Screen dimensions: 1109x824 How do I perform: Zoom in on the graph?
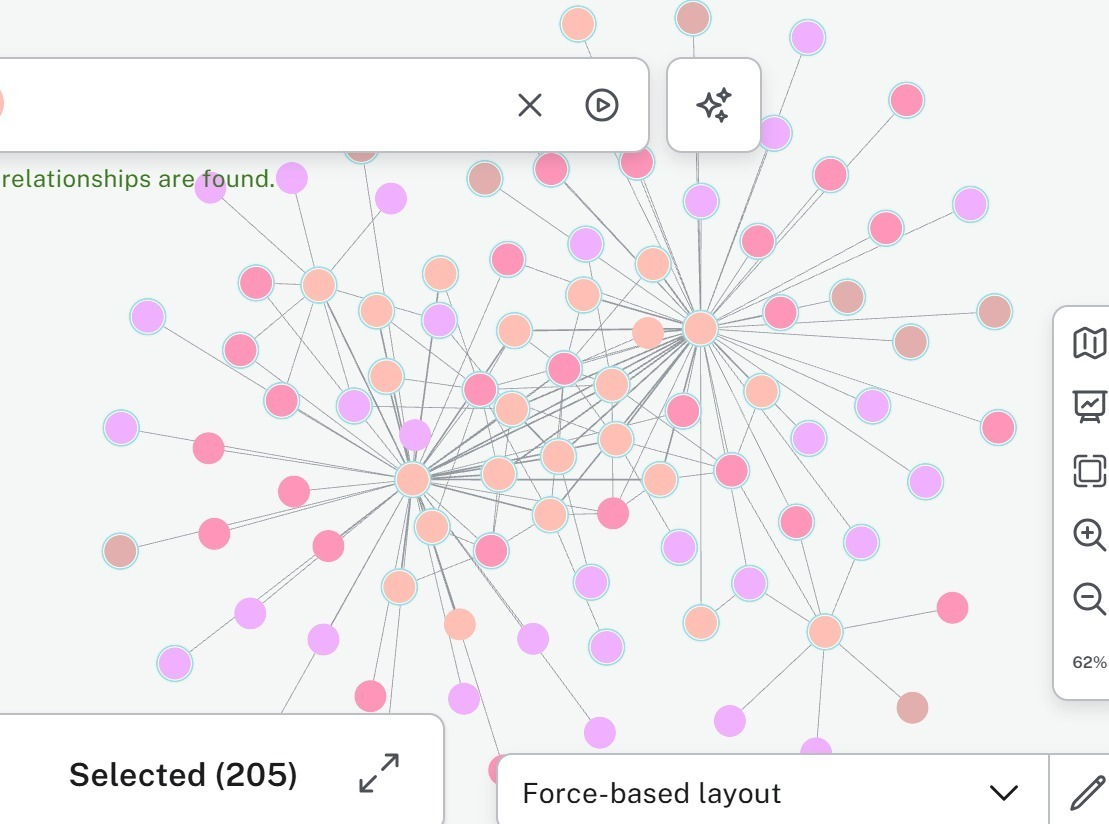click(1089, 533)
